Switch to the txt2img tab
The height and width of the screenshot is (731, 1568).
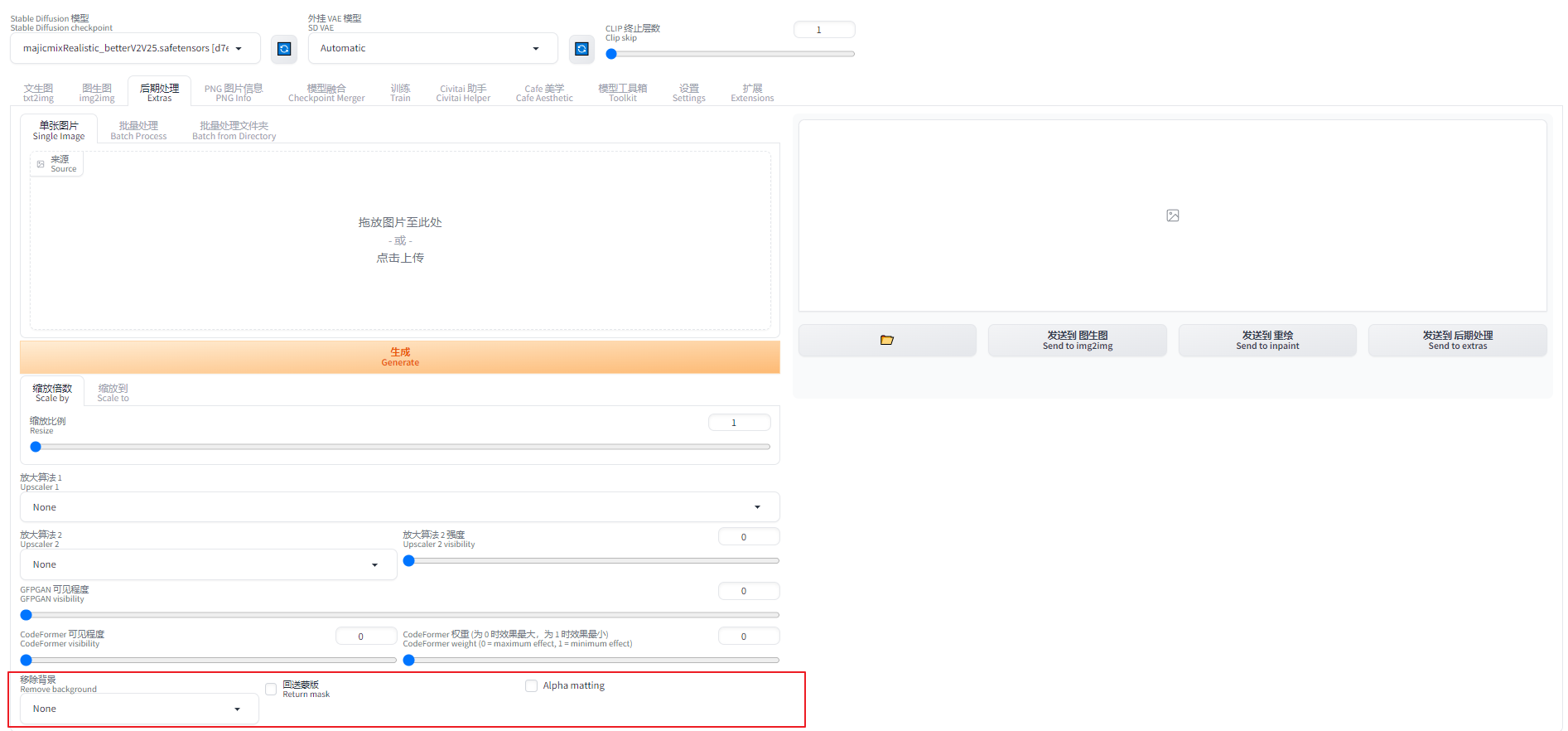[x=38, y=92]
